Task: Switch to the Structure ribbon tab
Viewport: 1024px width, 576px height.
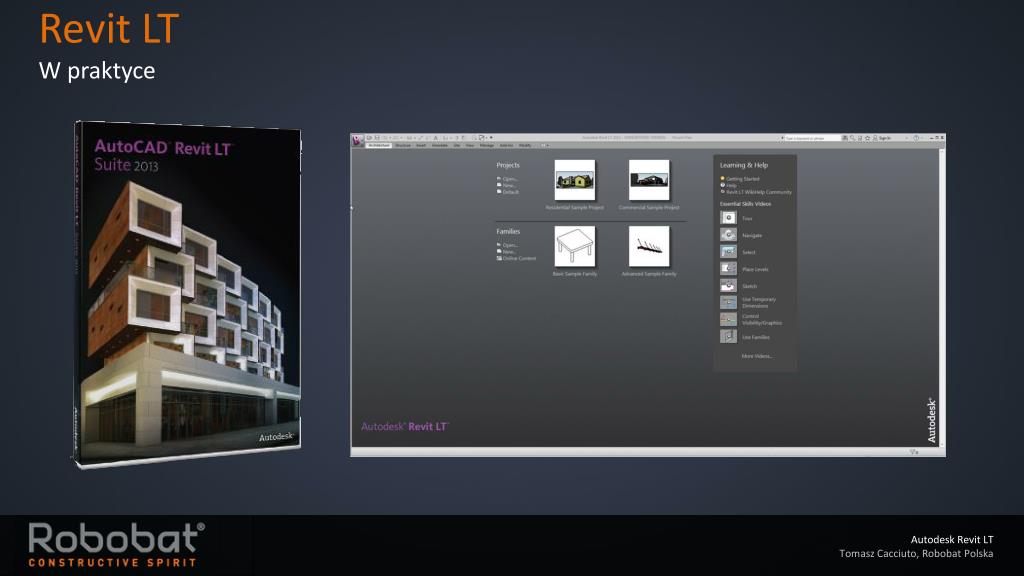Action: pyautogui.click(x=403, y=146)
